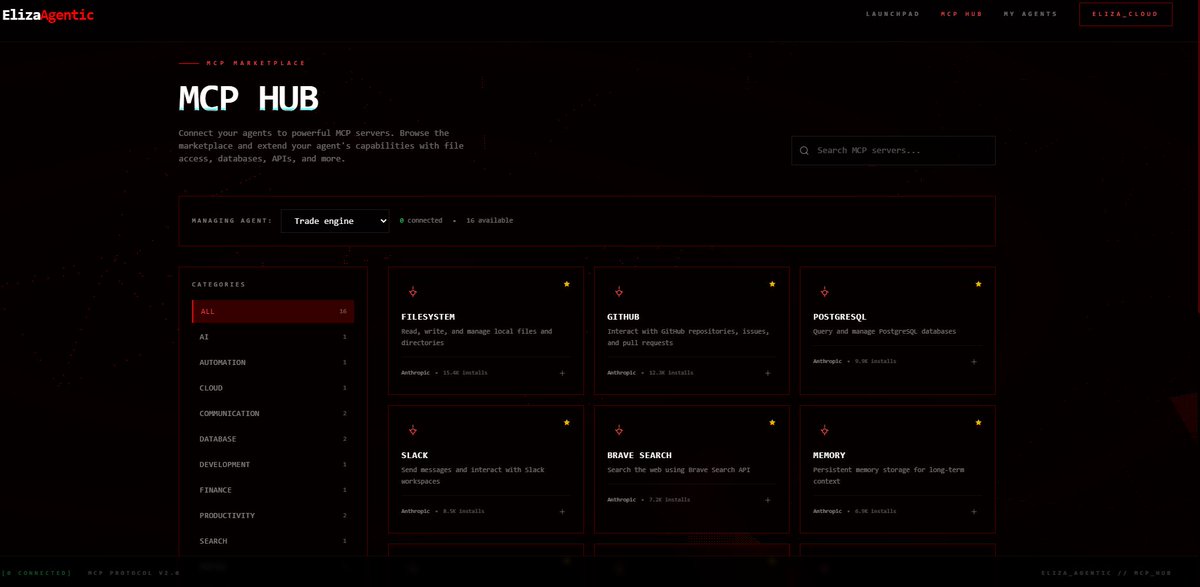1200x587 pixels.
Task: Add Memory server with its plus icon
Action: pos(974,511)
